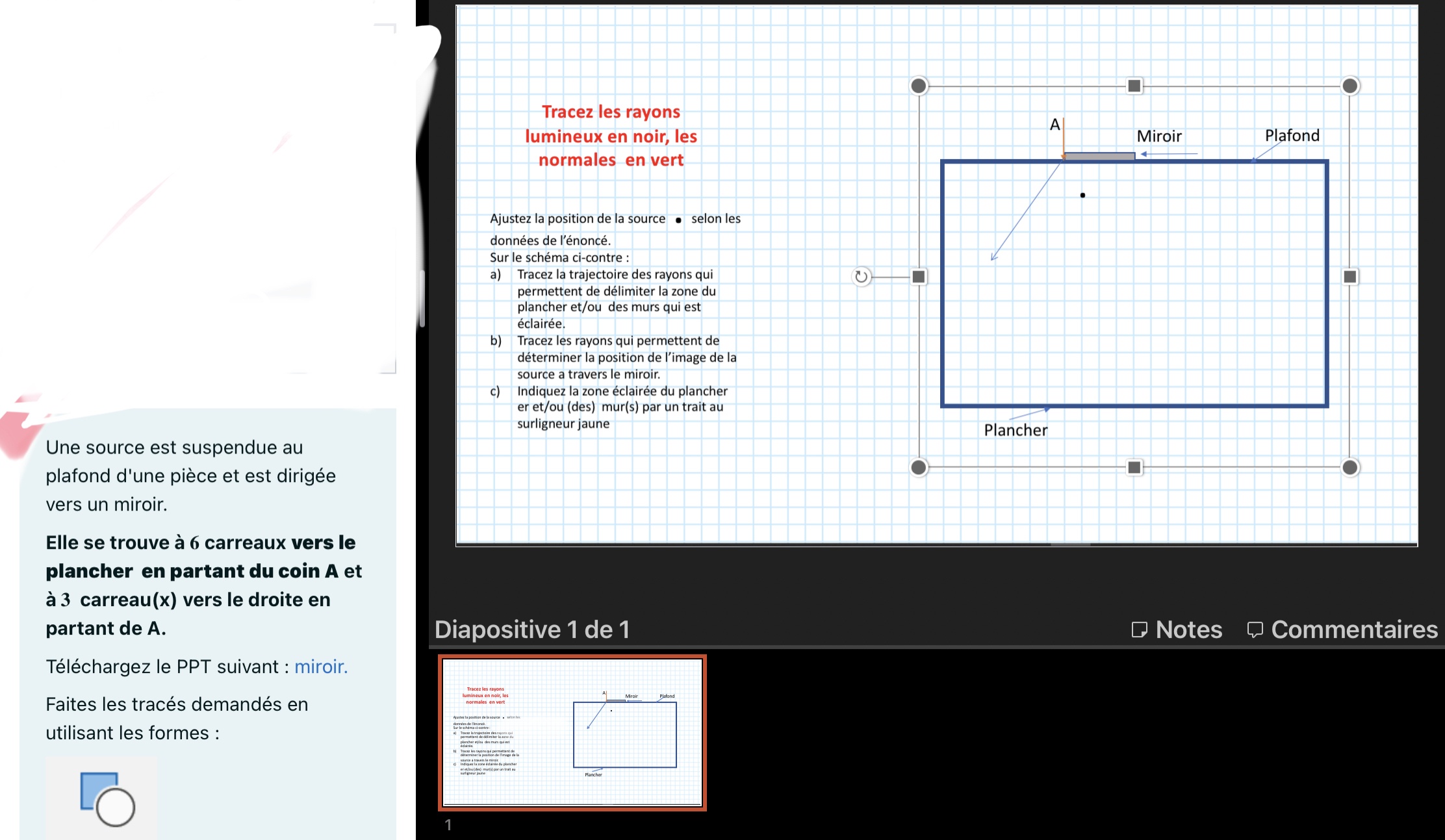1445x840 pixels.
Task: Click the bottom-middle square resize handle
Action: point(1134,467)
